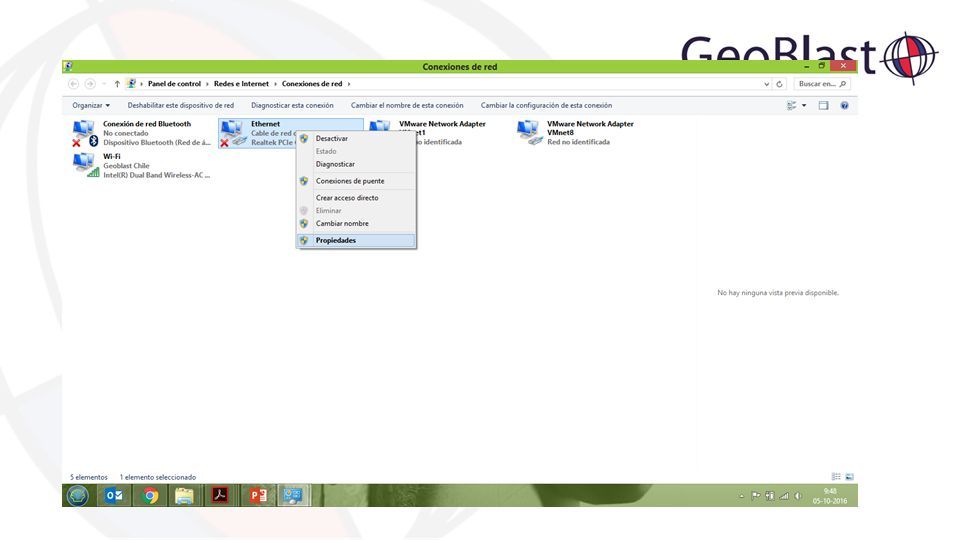Select the Wi-Fi Geoblast Chile adapter icon
The width and height of the screenshot is (960, 540).
pos(85,165)
